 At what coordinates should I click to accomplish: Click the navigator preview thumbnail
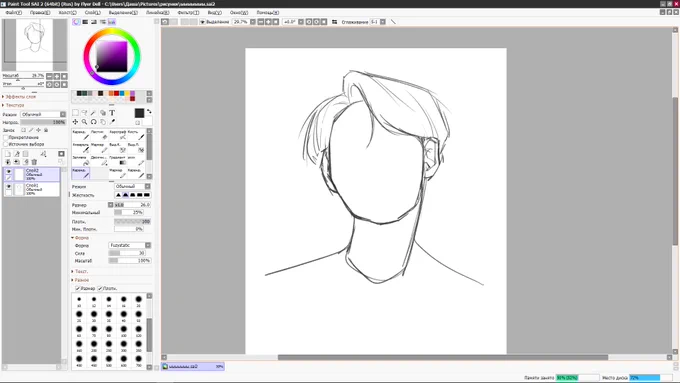35,44
